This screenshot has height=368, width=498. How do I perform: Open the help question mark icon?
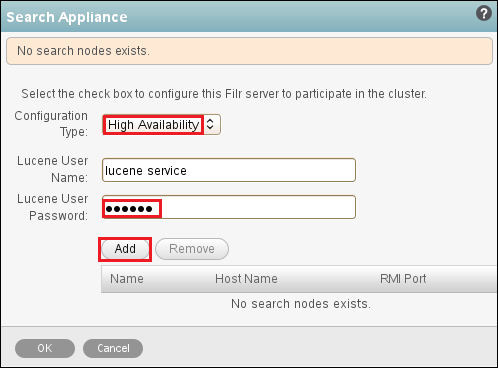[484, 14]
